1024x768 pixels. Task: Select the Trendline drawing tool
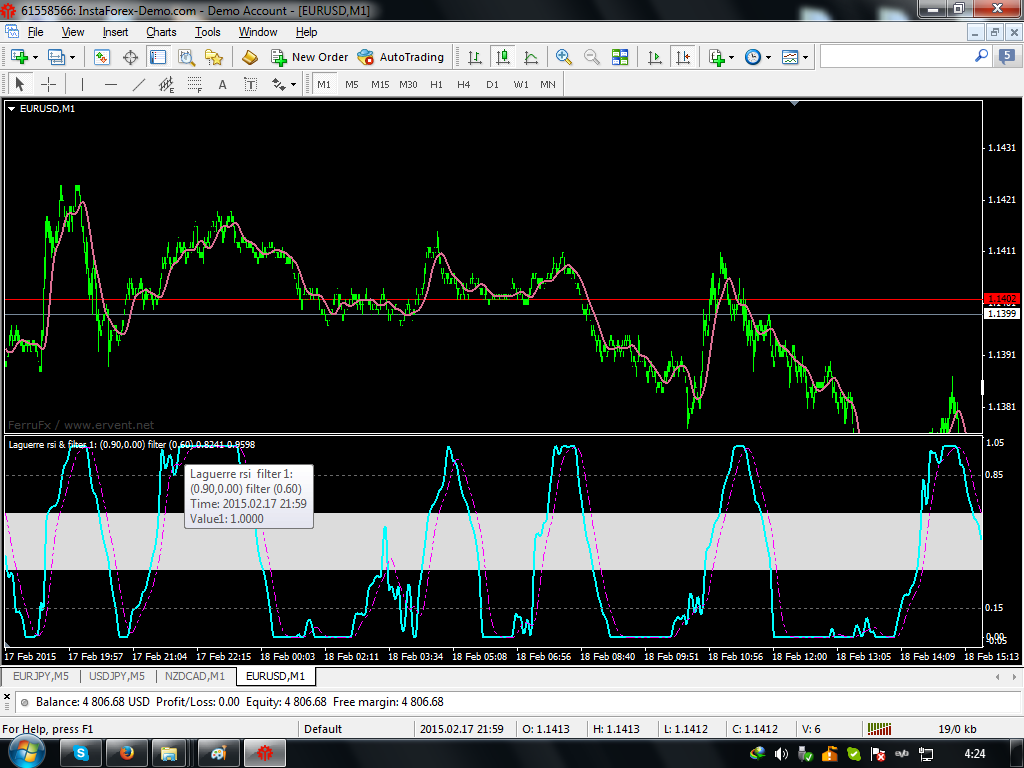[x=139, y=84]
